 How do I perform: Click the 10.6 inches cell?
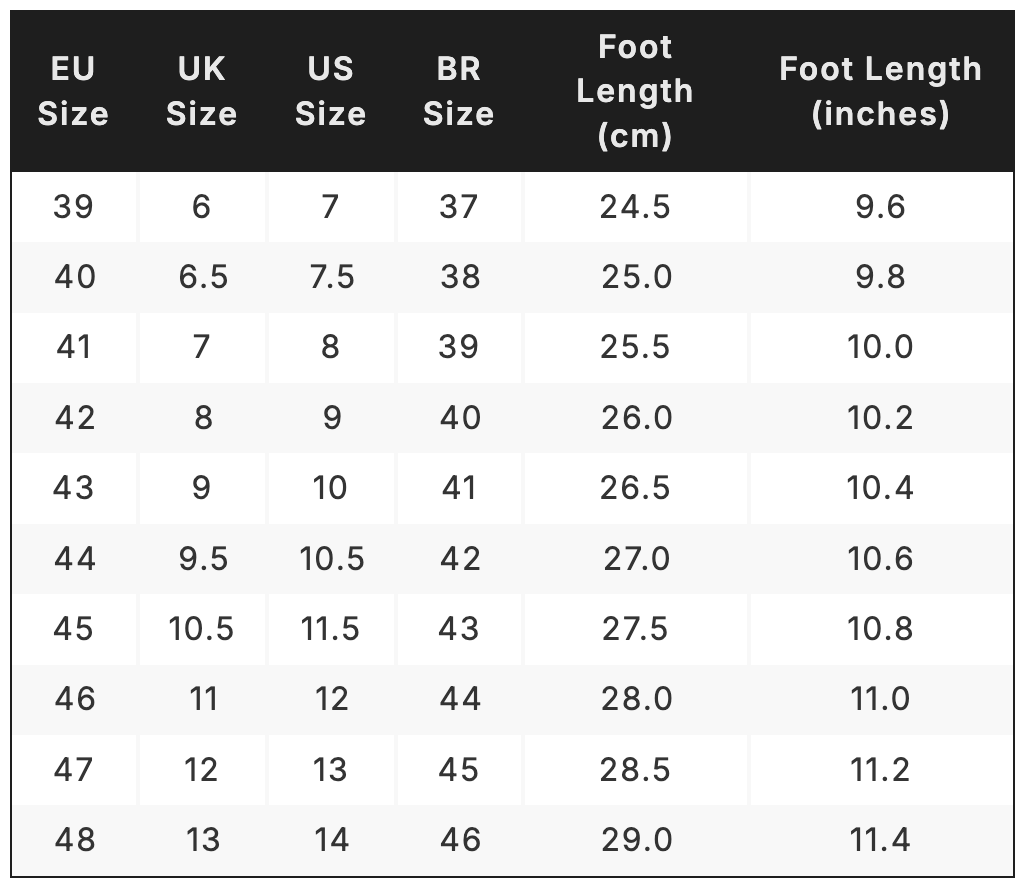(880, 558)
